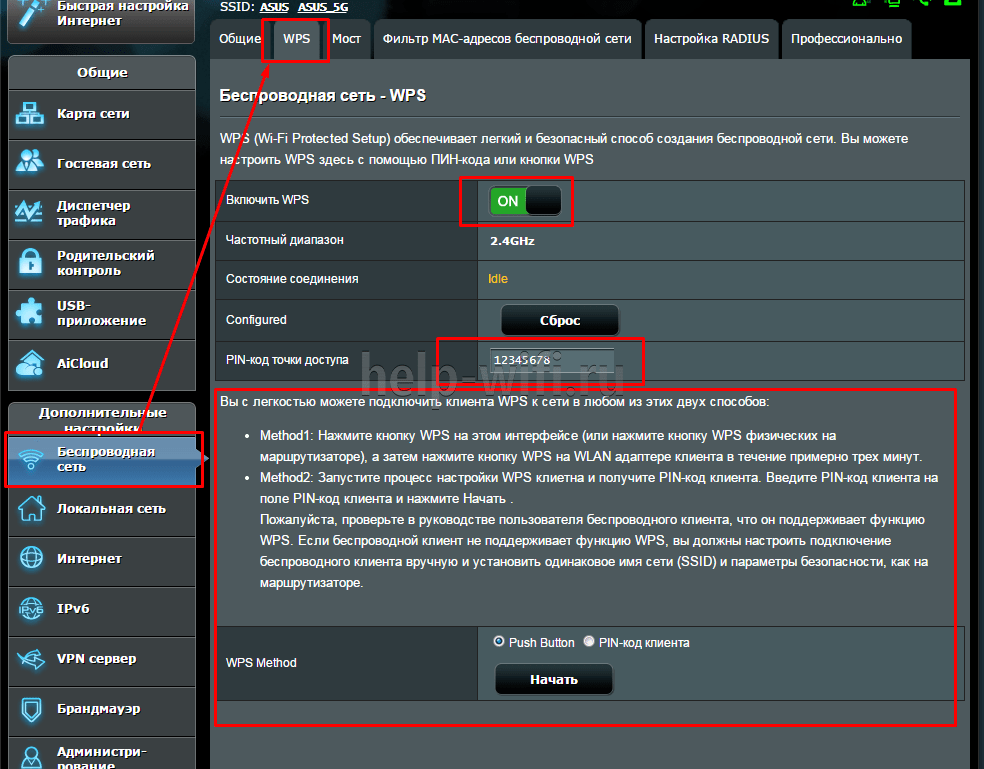Open the VPN server (VPN сервер) icon
984x769 pixels.
[30, 658]
